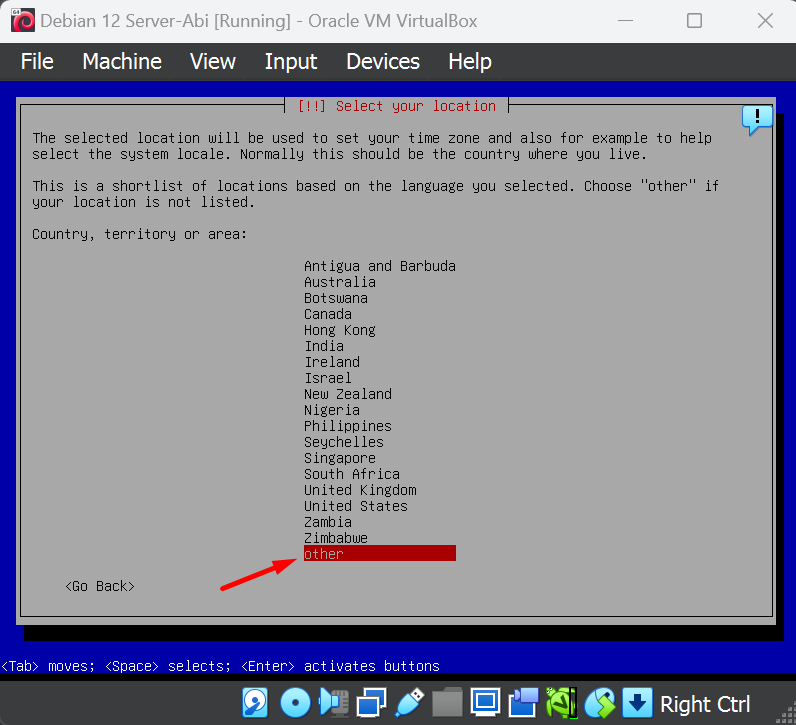Open the View menu
796x725 pixels.
(x=213, y=61)
